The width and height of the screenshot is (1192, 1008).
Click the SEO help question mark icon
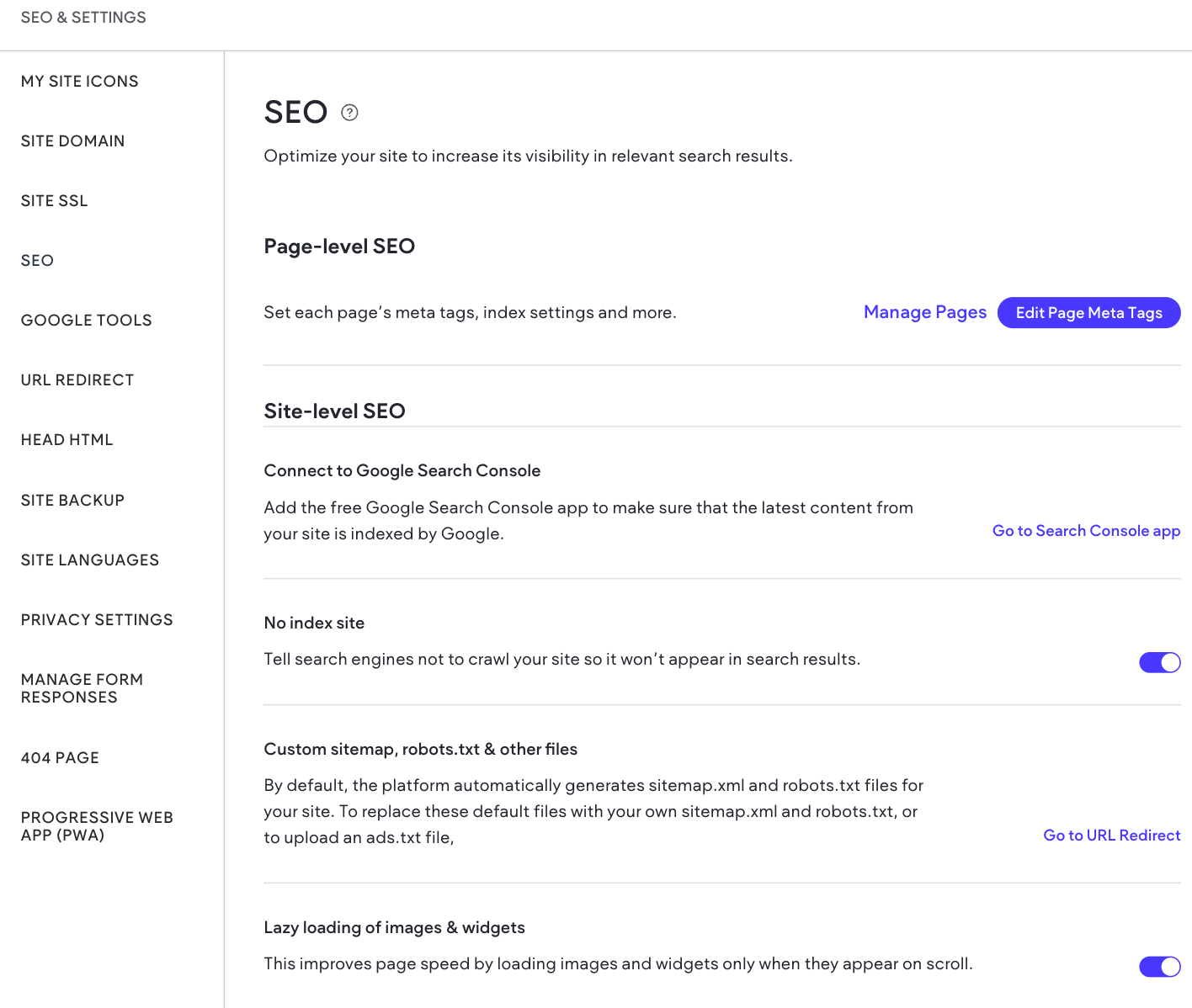(349, 113)
